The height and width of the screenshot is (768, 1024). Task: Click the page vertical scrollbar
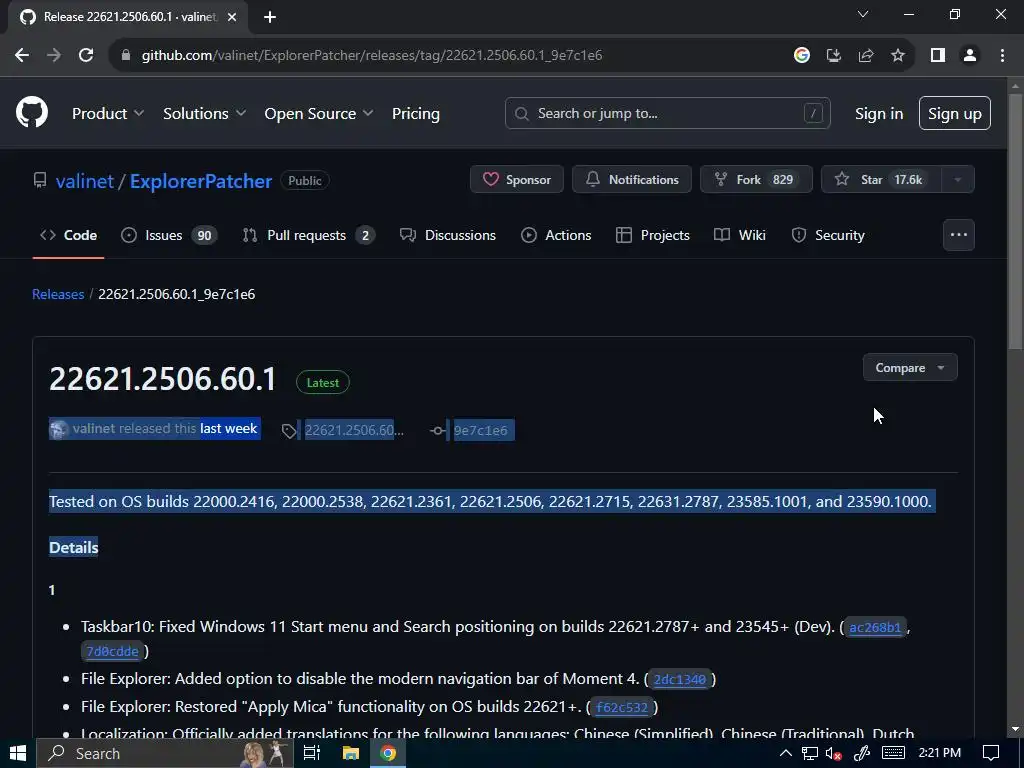pyautogui.click(x=1016, y=222)
